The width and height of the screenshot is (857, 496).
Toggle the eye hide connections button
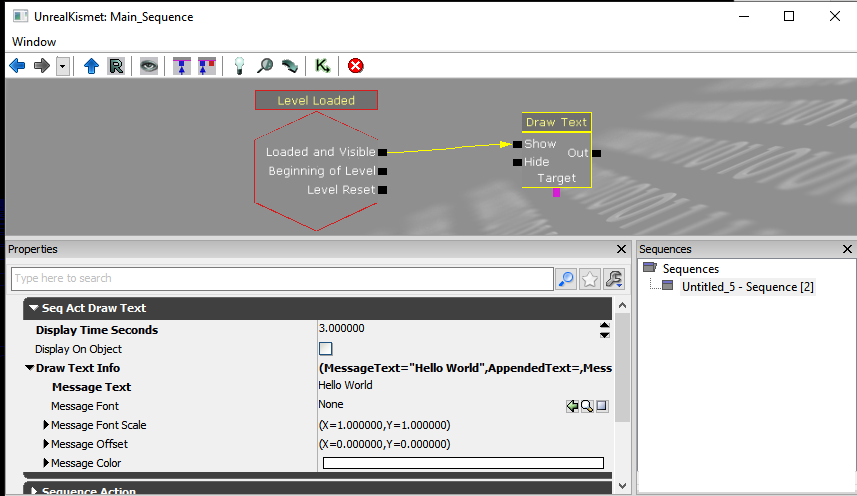point(149,66)
